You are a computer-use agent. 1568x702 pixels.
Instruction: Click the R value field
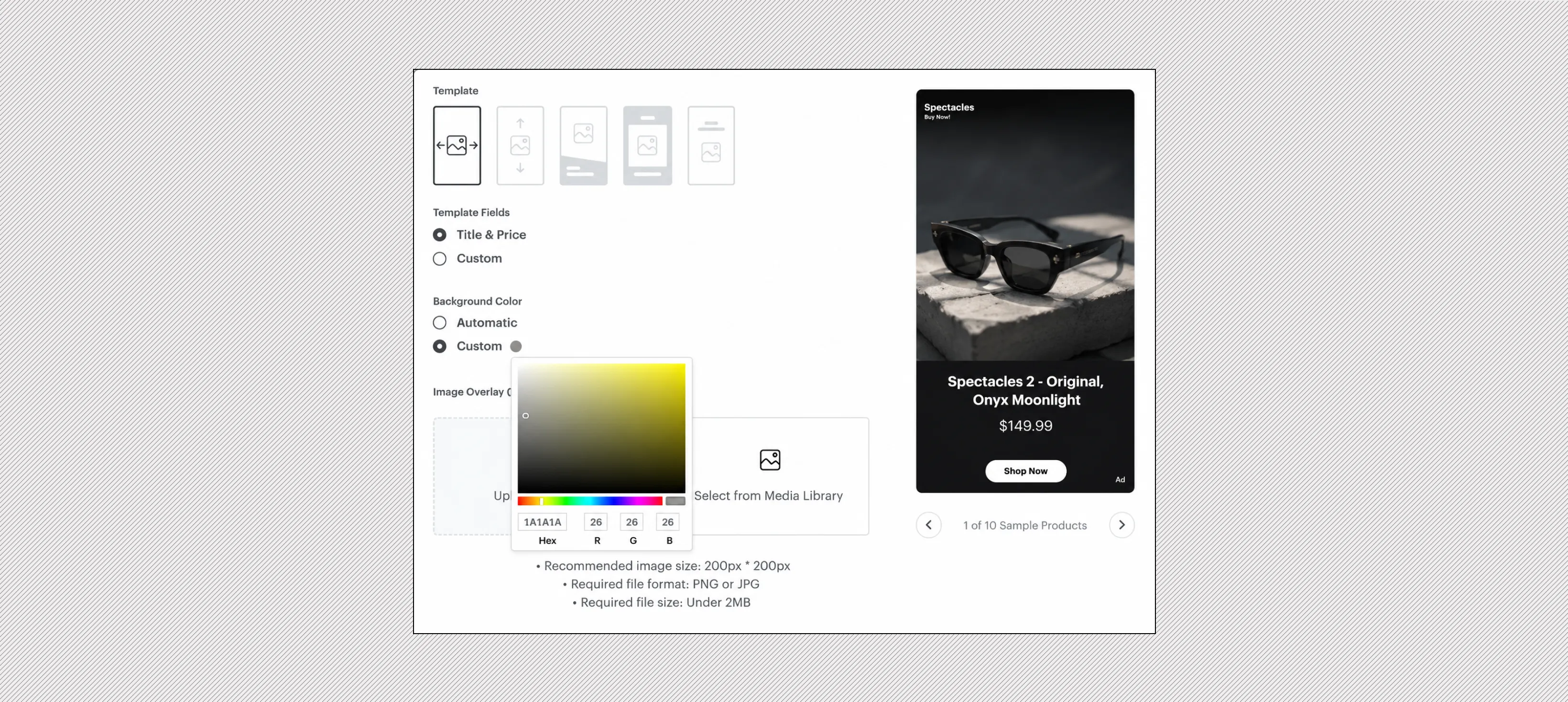tap(596, 522)
